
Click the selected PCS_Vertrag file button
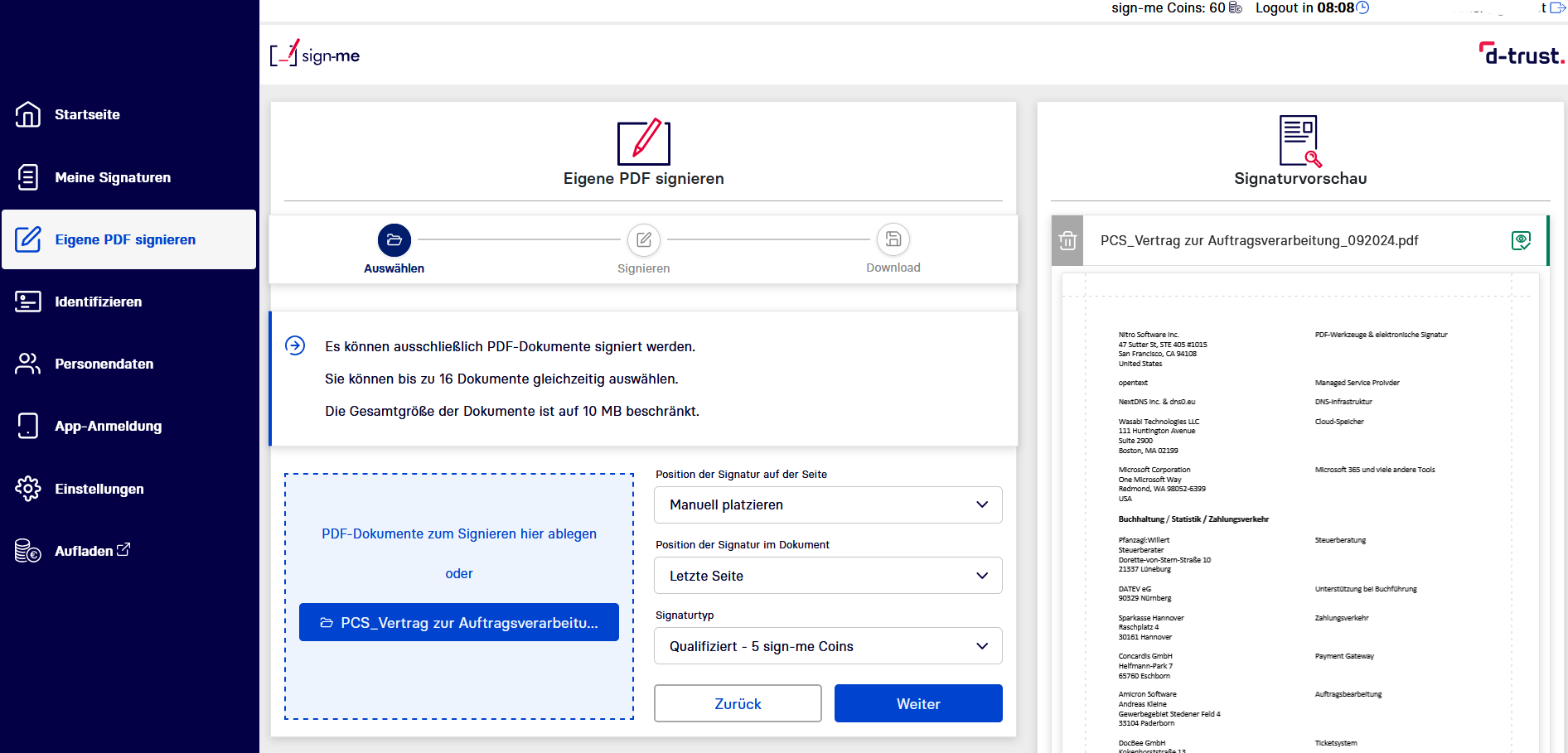459,623
